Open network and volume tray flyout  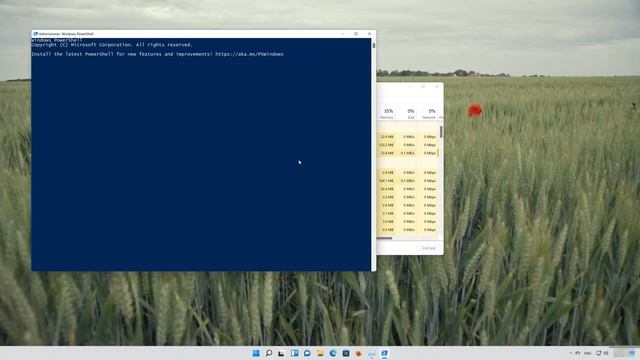point(602,353)
